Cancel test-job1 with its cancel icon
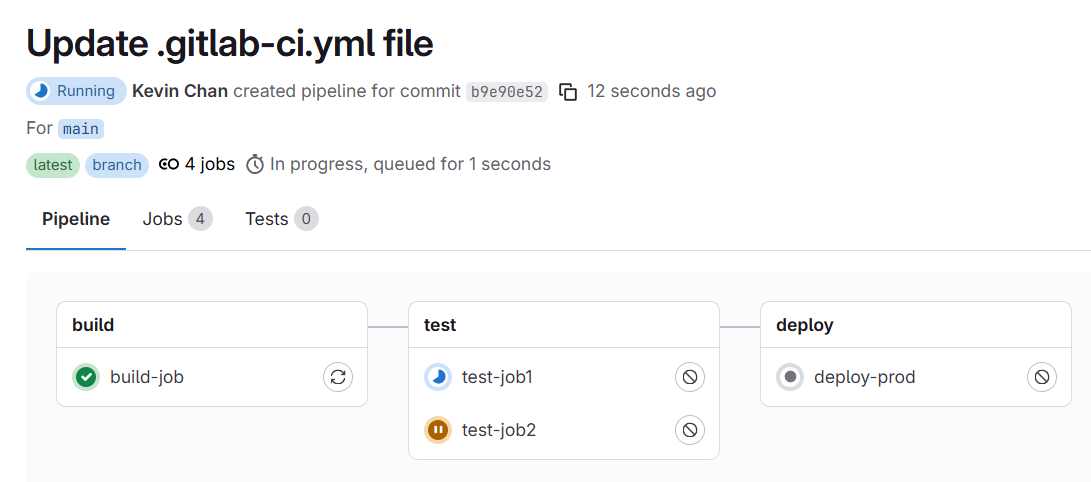The width and height of the screenshot is (1091, 482). (690, 377)
